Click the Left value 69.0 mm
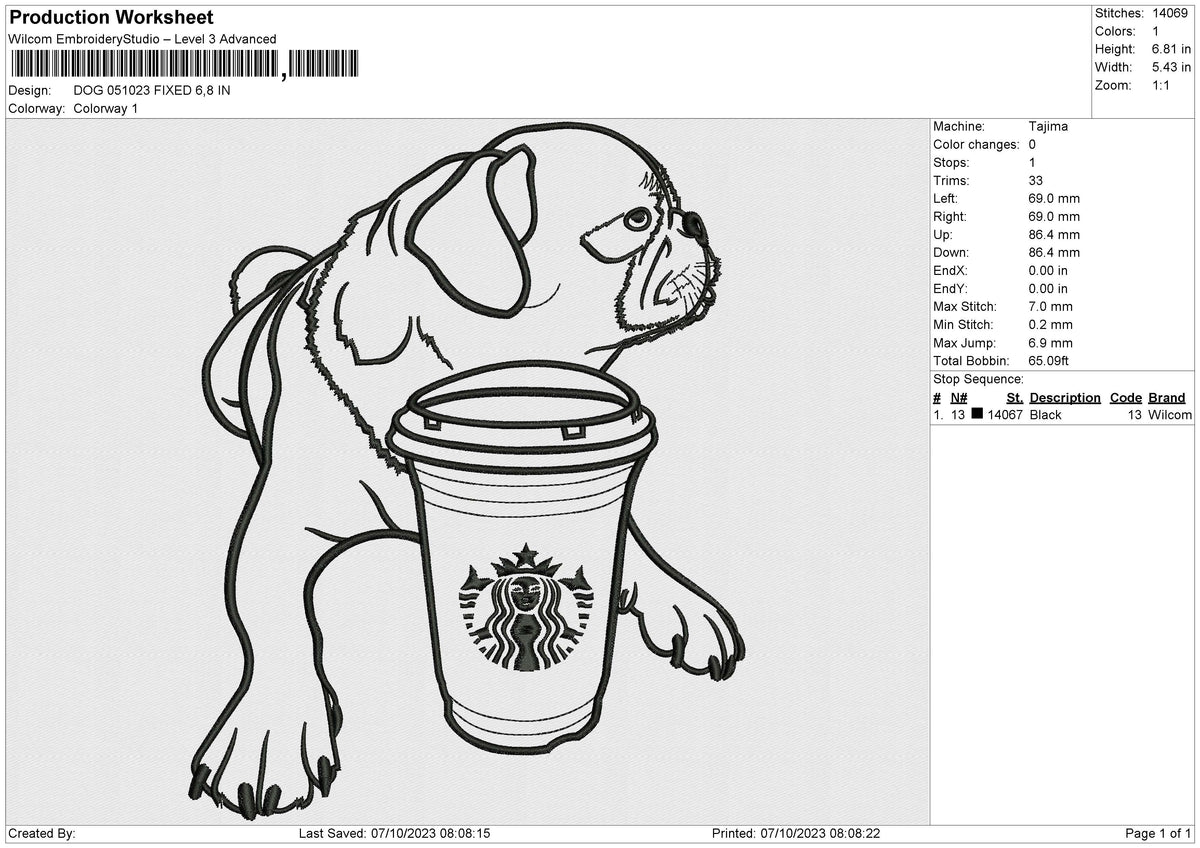Screen dimensions: 1200x848 tap(1054, 198)
